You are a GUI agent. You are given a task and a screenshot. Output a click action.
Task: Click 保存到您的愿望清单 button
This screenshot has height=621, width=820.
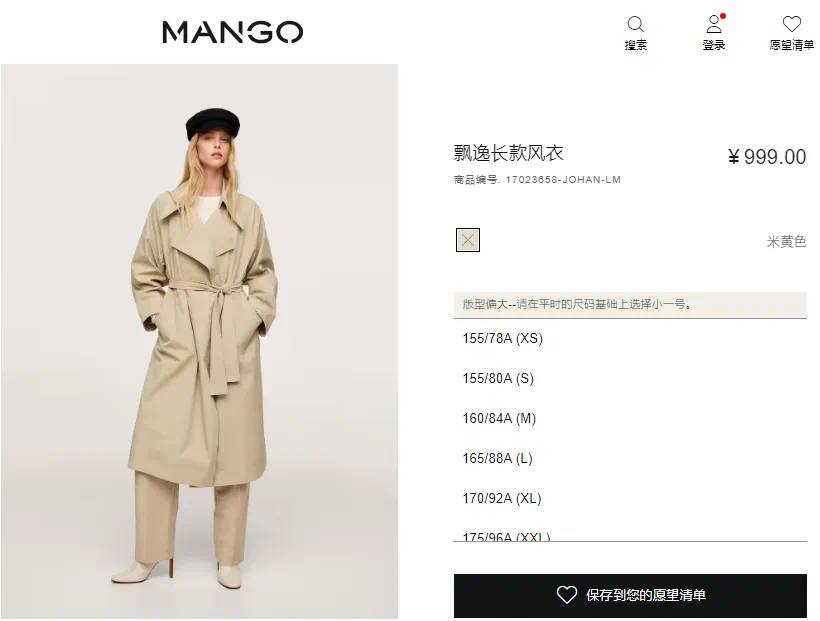[630, 595]
